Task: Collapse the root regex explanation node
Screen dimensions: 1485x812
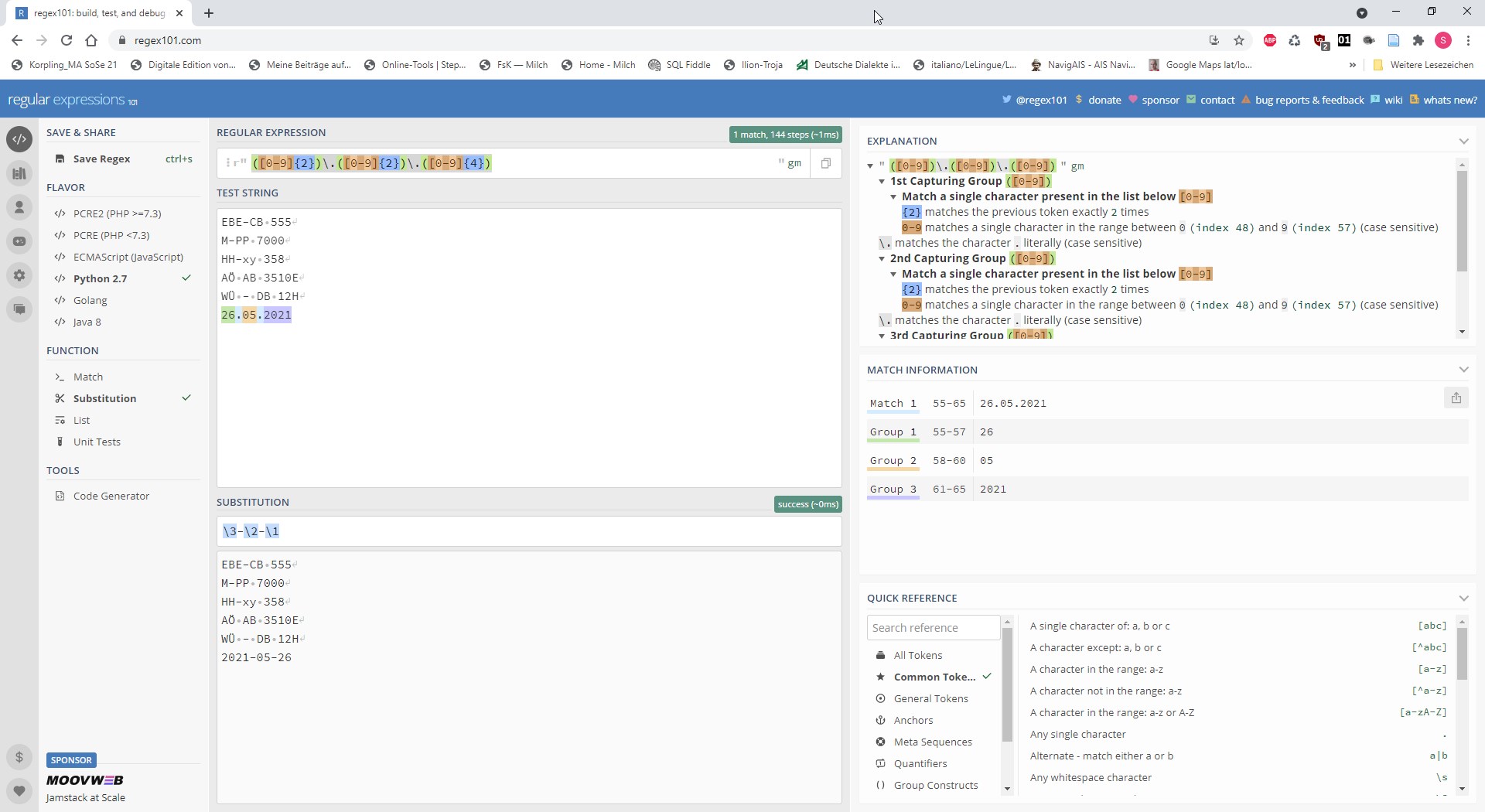Action: 870,165
